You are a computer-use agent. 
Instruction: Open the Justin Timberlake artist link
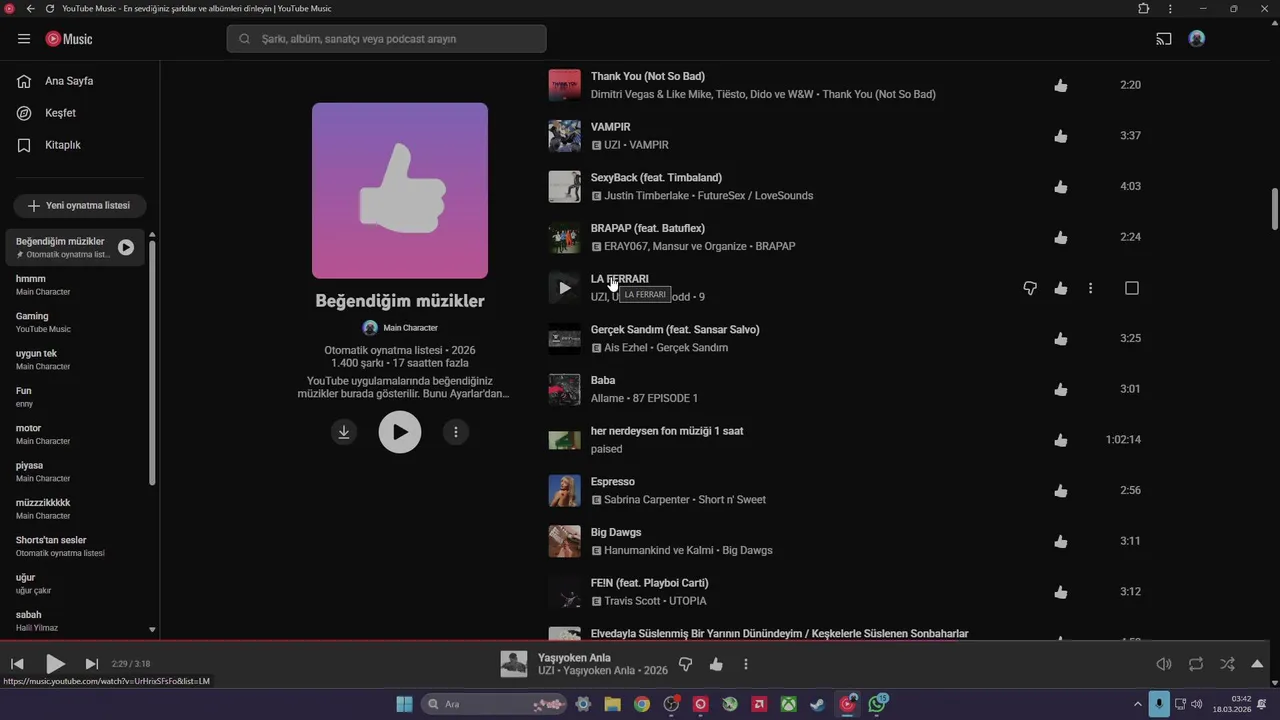tap(646, 196)
